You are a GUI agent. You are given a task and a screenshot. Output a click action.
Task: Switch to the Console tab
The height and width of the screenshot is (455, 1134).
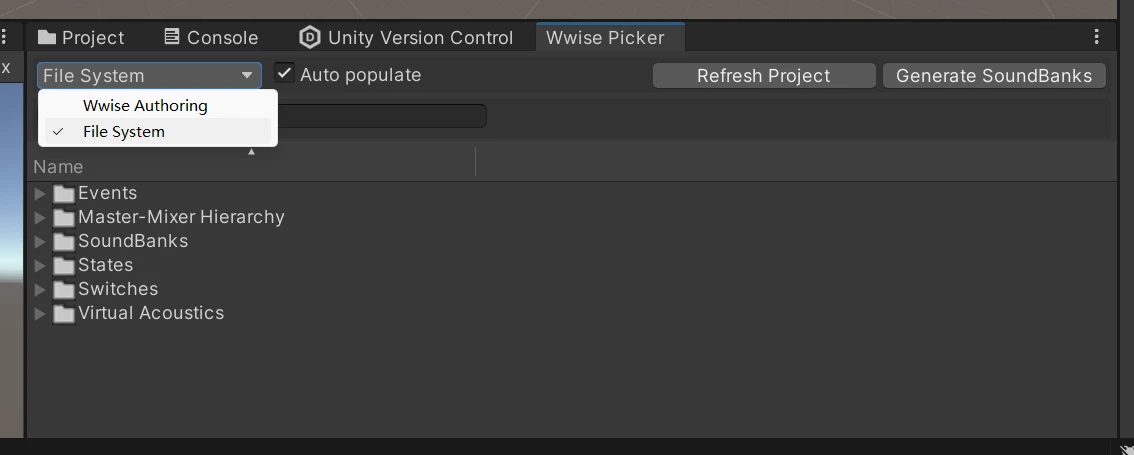pyautogui.click(x=210, y=37)
